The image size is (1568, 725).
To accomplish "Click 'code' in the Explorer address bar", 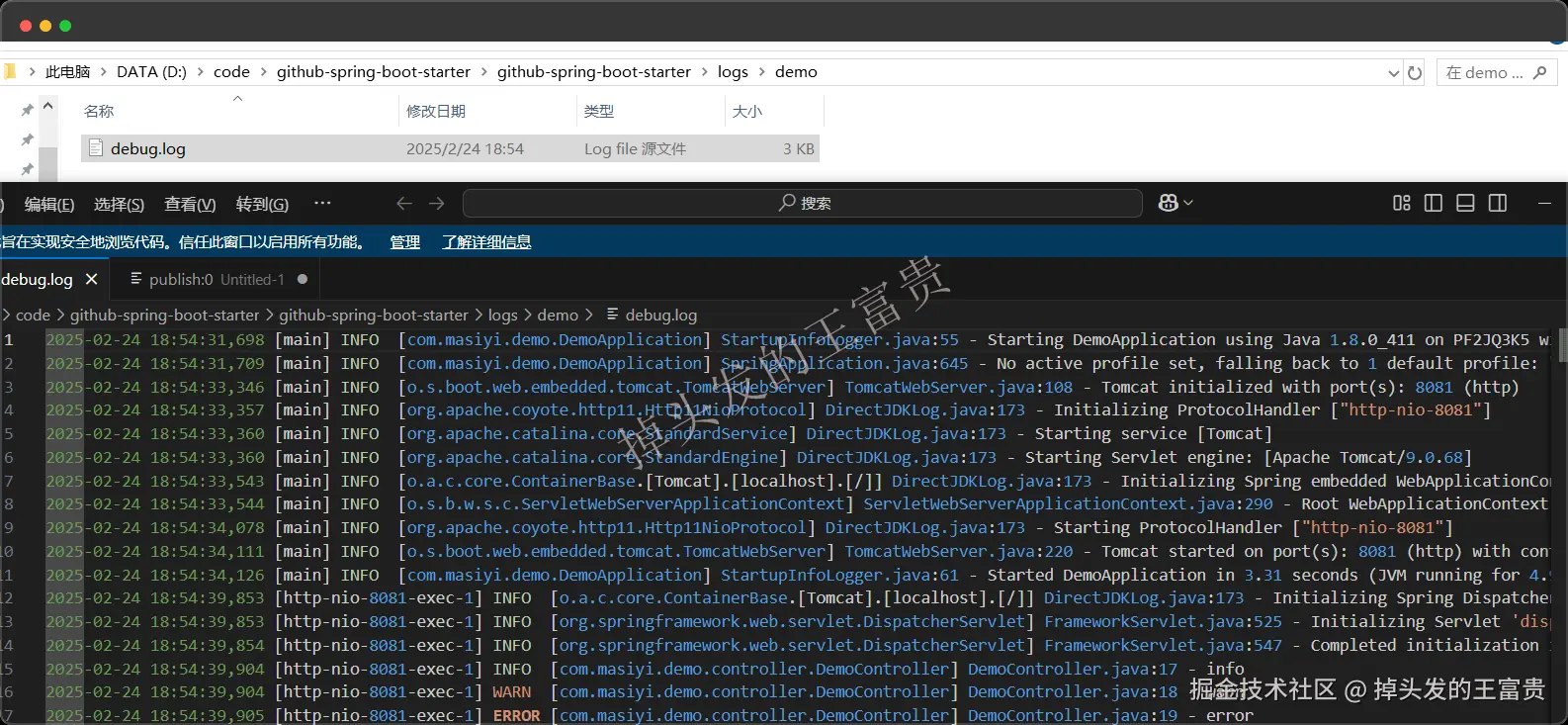I will click(x=231, y=72).
